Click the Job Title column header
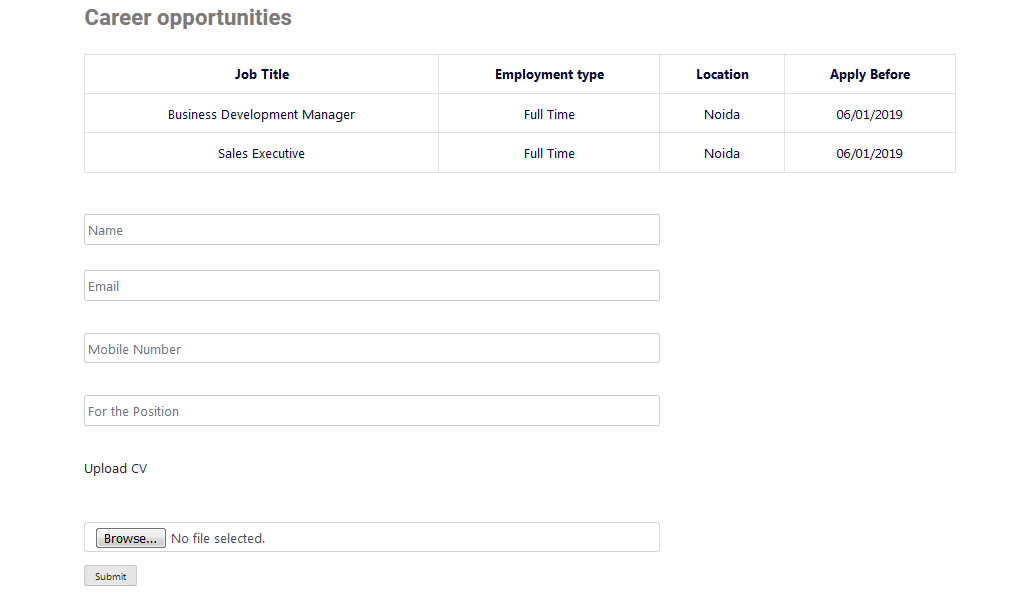 (261, 74)
